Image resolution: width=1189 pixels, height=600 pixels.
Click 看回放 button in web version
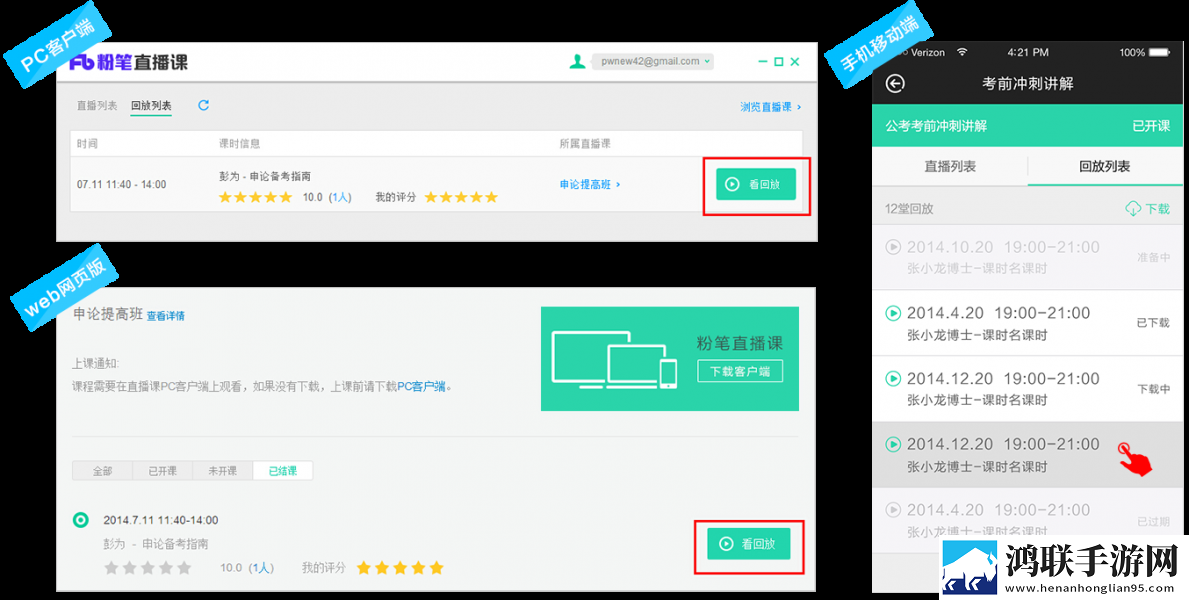(748, 544)
